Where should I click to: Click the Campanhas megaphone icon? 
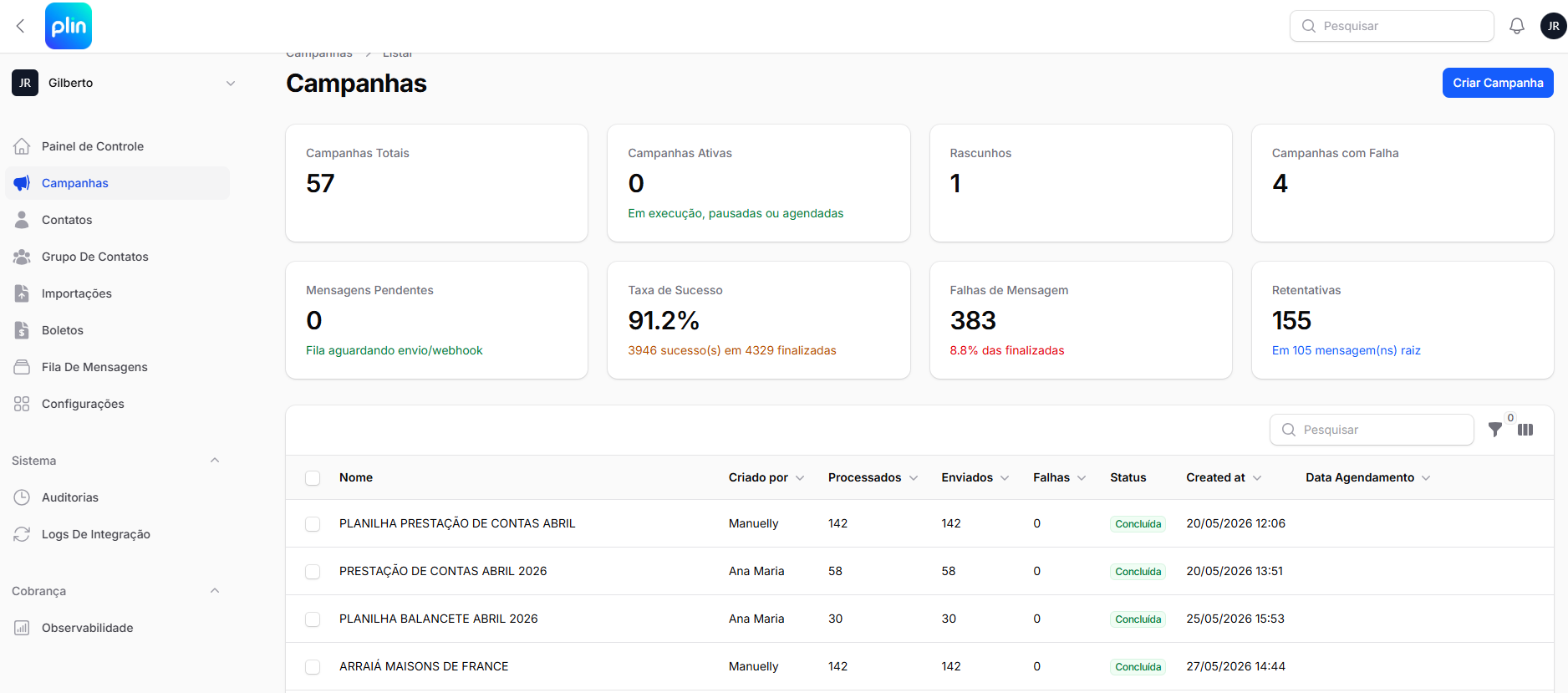point(22,183)
